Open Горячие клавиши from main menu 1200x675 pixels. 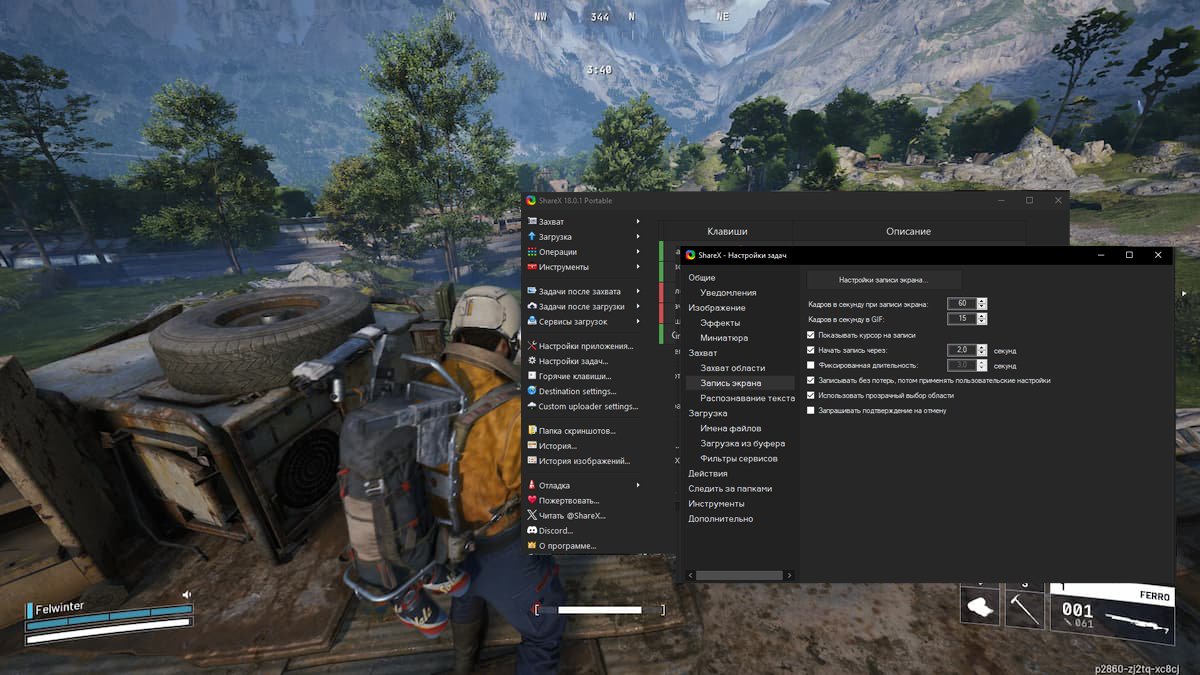coord(574,376)
